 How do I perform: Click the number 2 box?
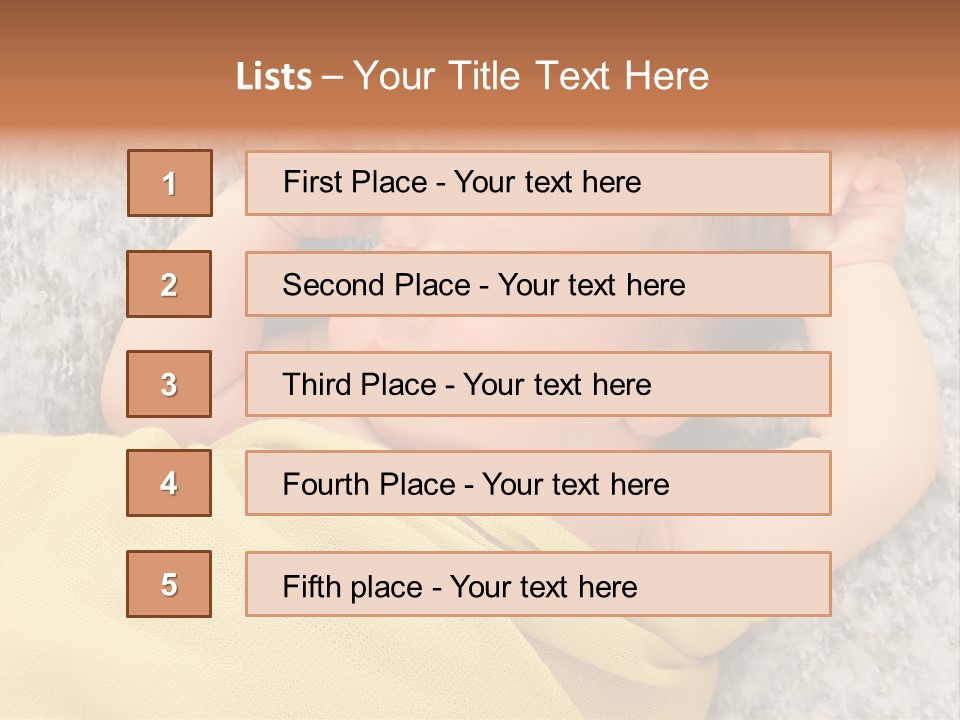[x=170, y=284]
